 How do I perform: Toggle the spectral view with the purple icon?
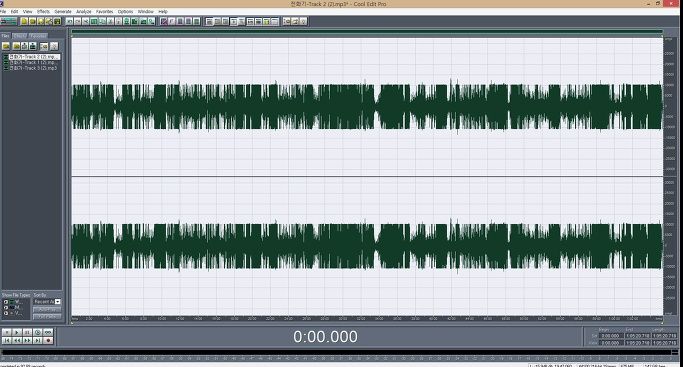pos(164,21)
